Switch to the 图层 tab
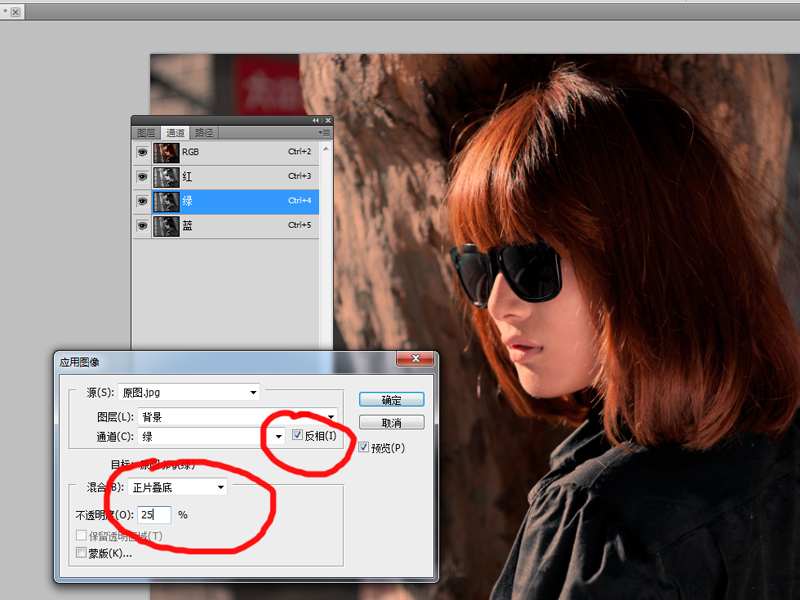Viewport: 800px width, 600px height. [x=146, y=132]
